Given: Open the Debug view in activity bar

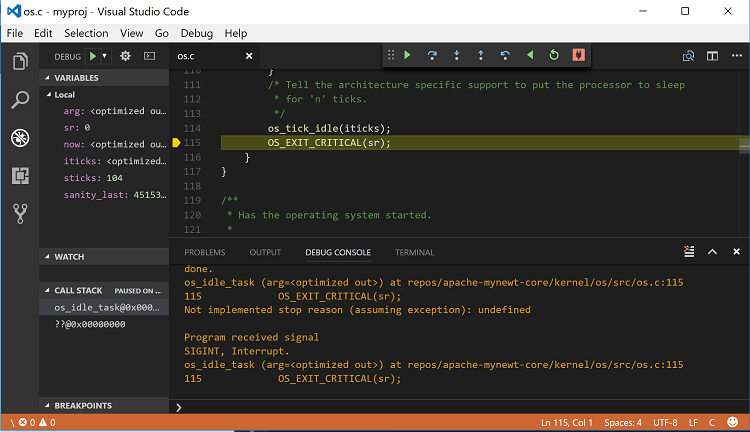Looking at the screenshot, I should point(20,138).
